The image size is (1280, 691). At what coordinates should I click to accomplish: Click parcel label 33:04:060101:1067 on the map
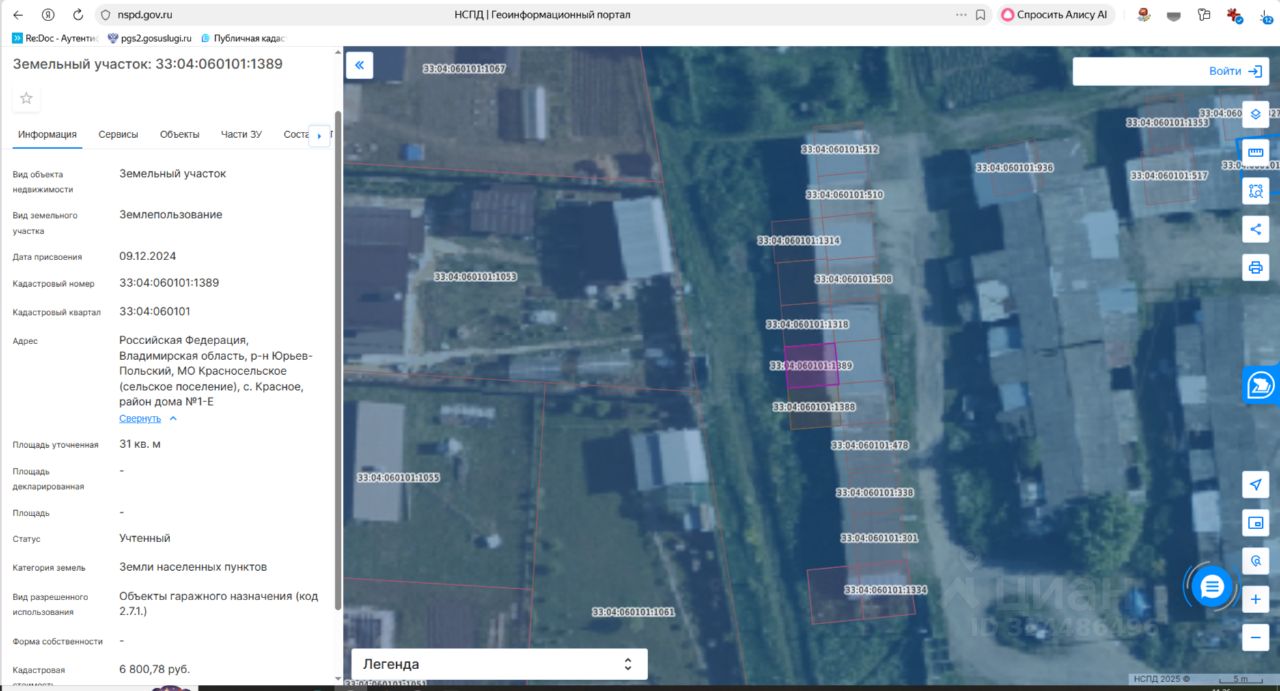pos(465,69)
